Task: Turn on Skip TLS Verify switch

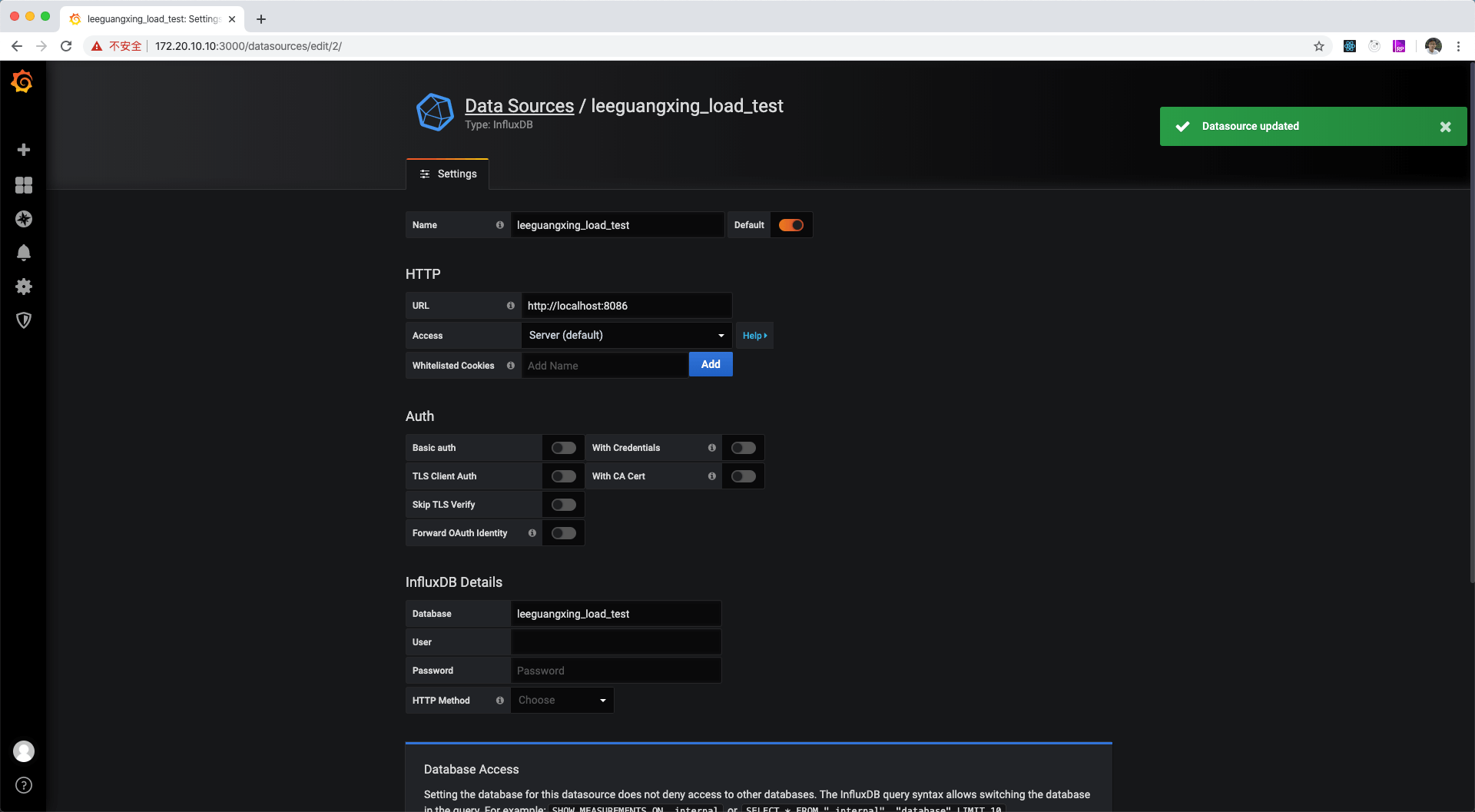Action: point(563,505)
